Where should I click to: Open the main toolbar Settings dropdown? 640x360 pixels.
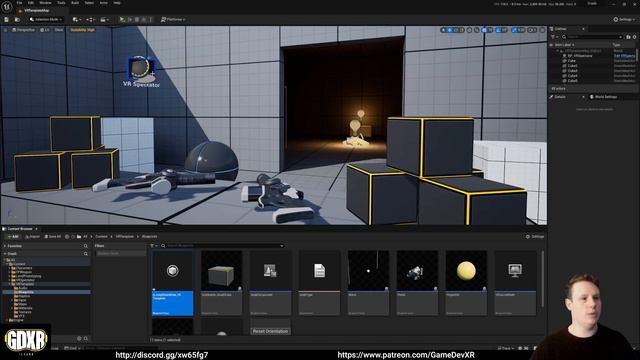click(x=624, y=20)
